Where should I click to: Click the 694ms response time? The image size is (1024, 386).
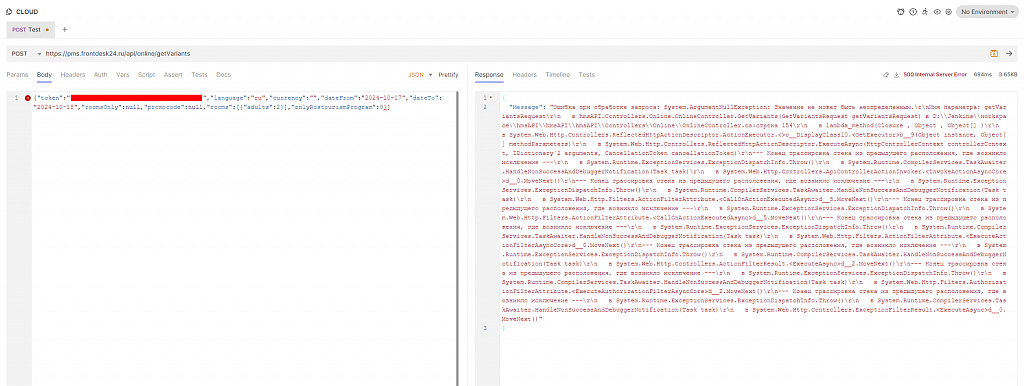[x=982, y=74]
